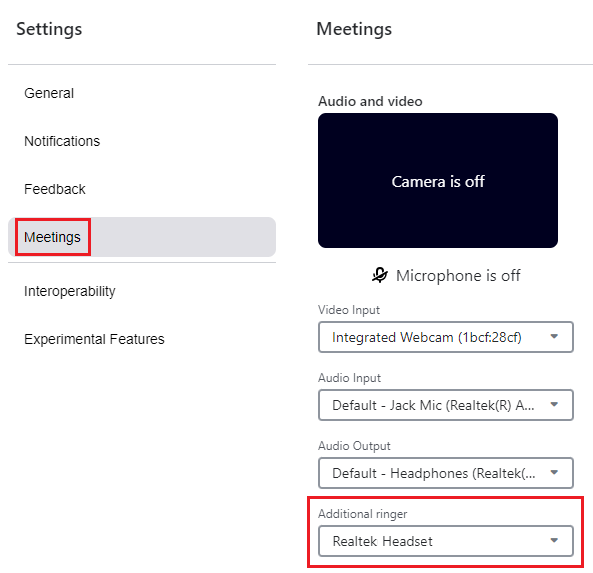Expand the Additional ringer dropdown arrow
This screenshot has height=573, width=593.
(554, 540)
